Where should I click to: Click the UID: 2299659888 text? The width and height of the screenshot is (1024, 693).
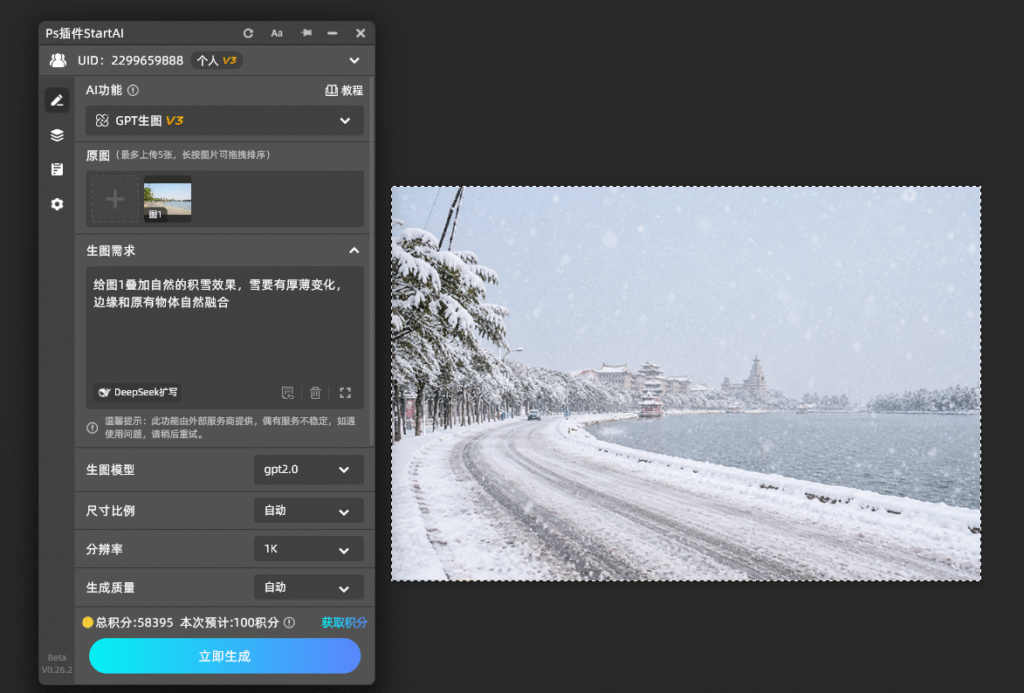click(130, 61)
